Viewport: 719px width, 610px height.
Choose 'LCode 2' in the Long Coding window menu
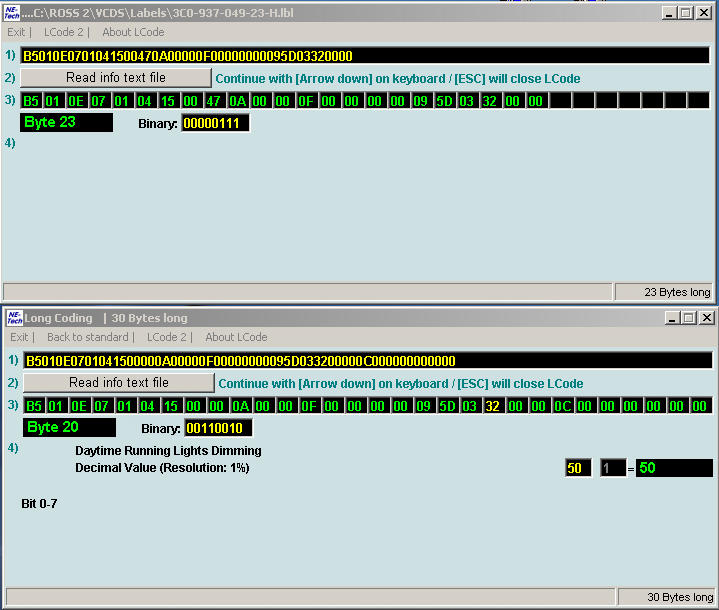[167, 337]
